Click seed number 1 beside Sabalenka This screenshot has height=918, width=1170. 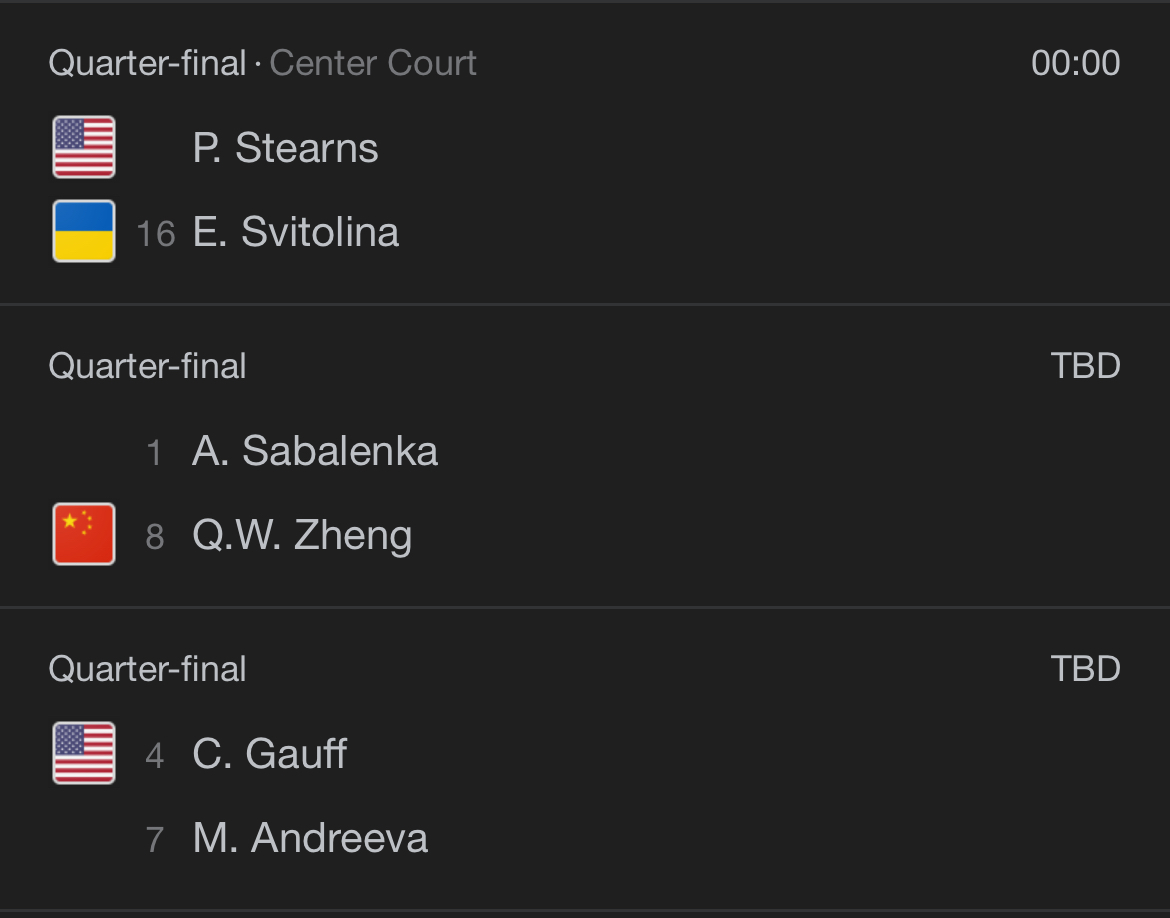point(154,452)
